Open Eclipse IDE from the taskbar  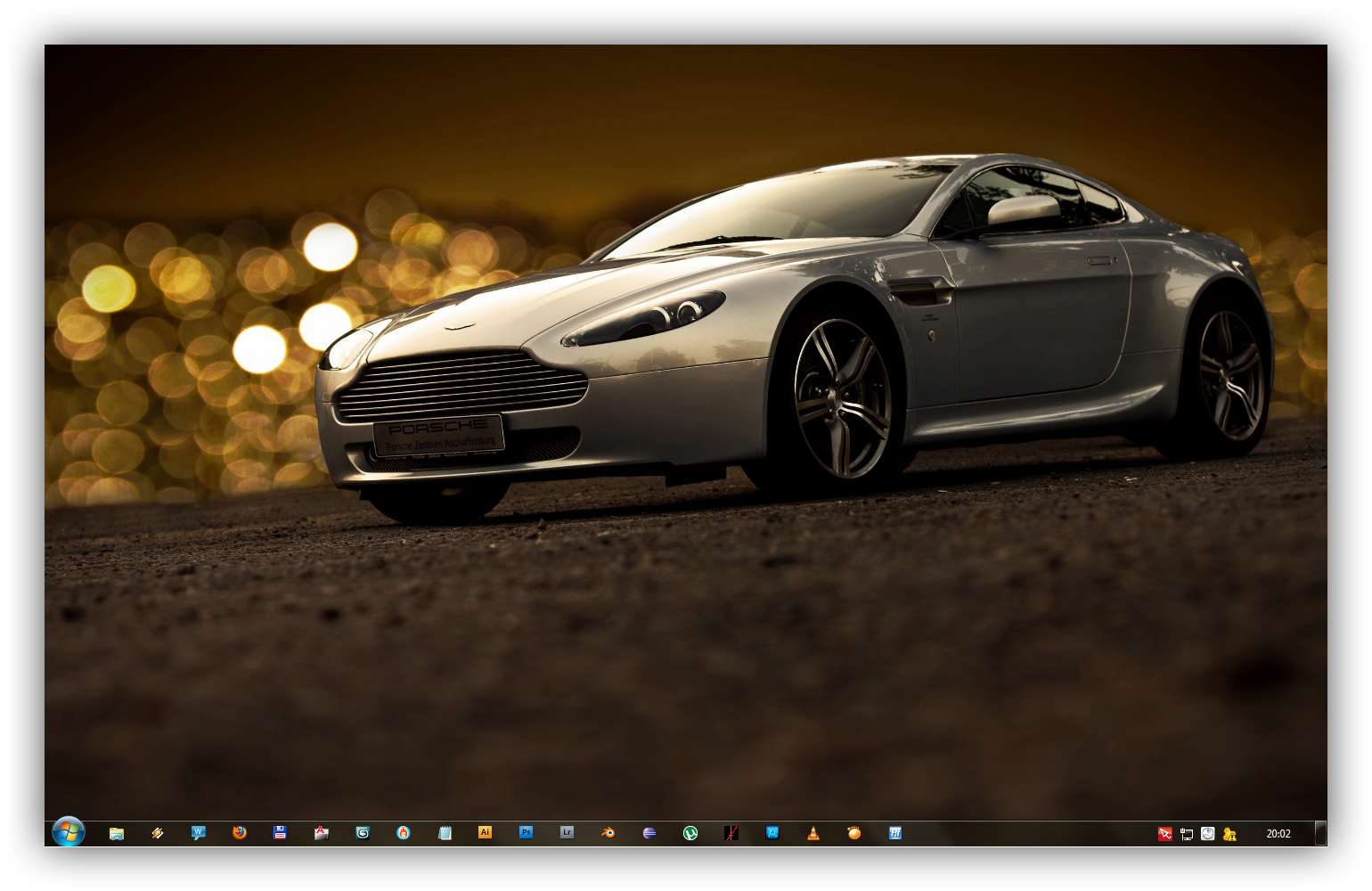tap(649, 833)
